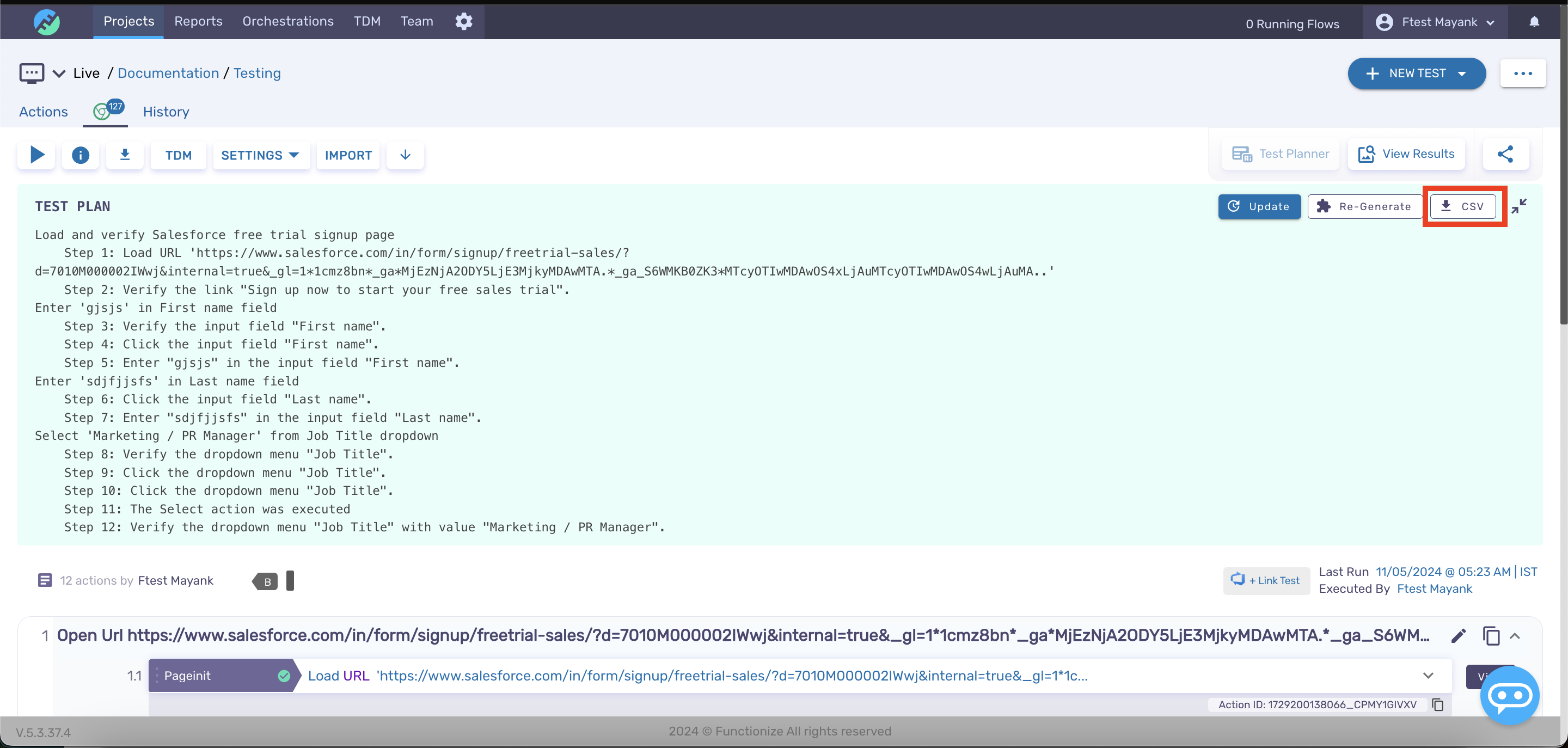Open Orchestrations in the navbar
Viewport: 1568px width, 748px height.
pos(288,21)
